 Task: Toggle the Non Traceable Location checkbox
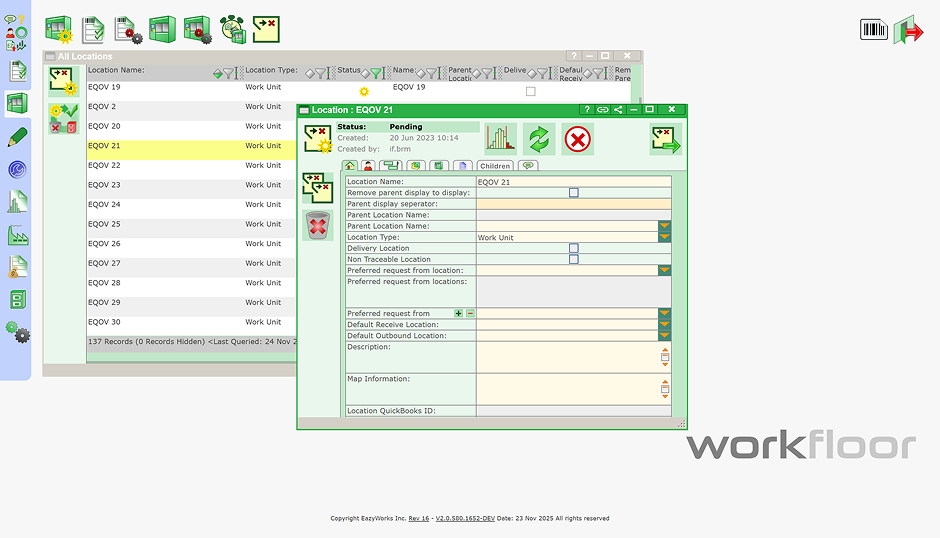pos(574,259)
